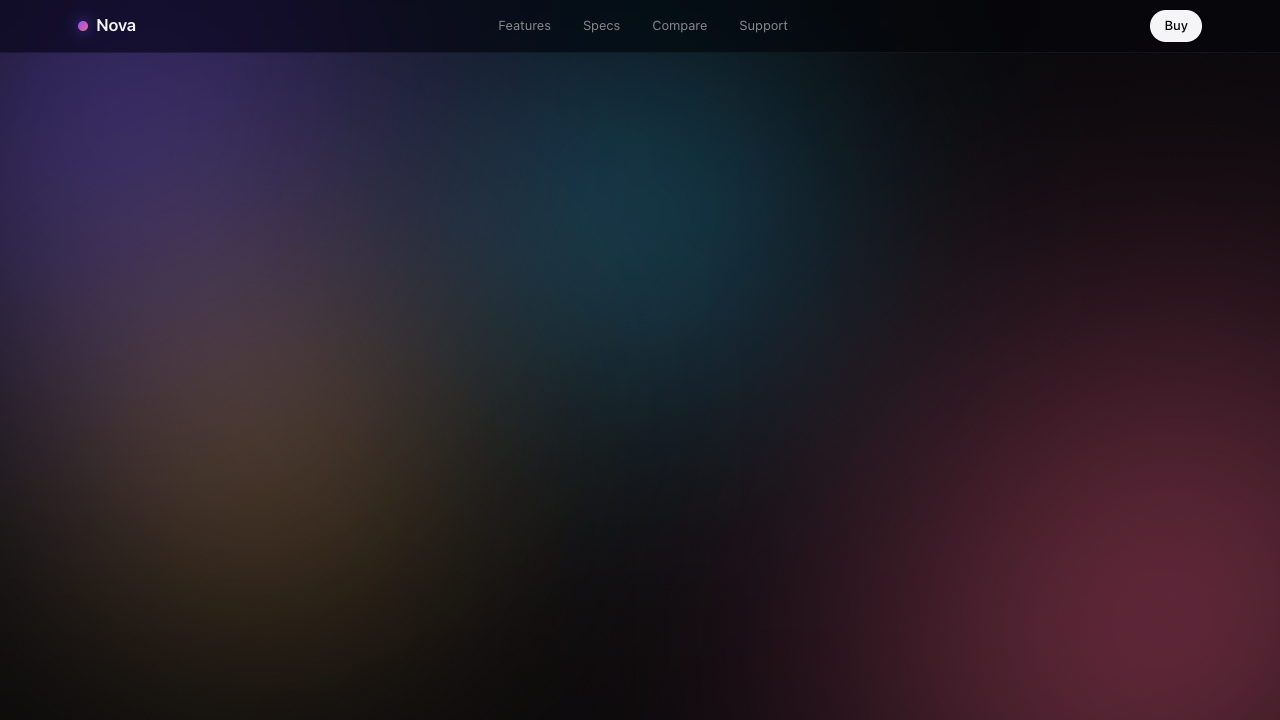Click the Nova logo in the header

pyautogui.click(x=107, y=26)
